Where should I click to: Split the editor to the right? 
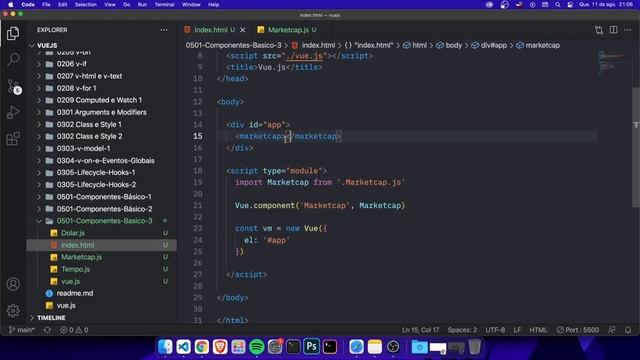(613, 30)
